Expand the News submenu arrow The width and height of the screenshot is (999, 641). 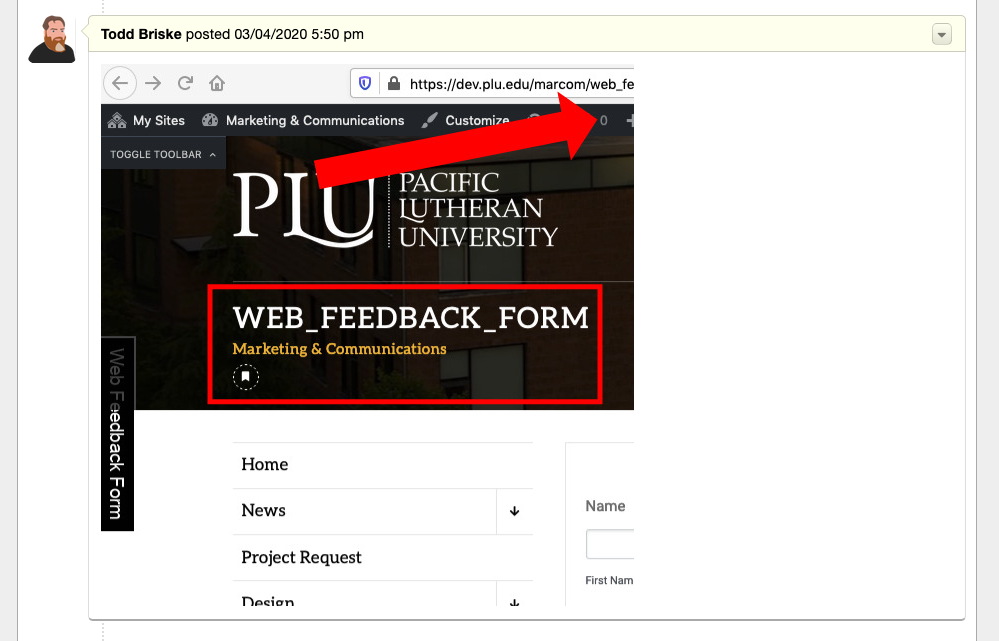coord(515,511)
